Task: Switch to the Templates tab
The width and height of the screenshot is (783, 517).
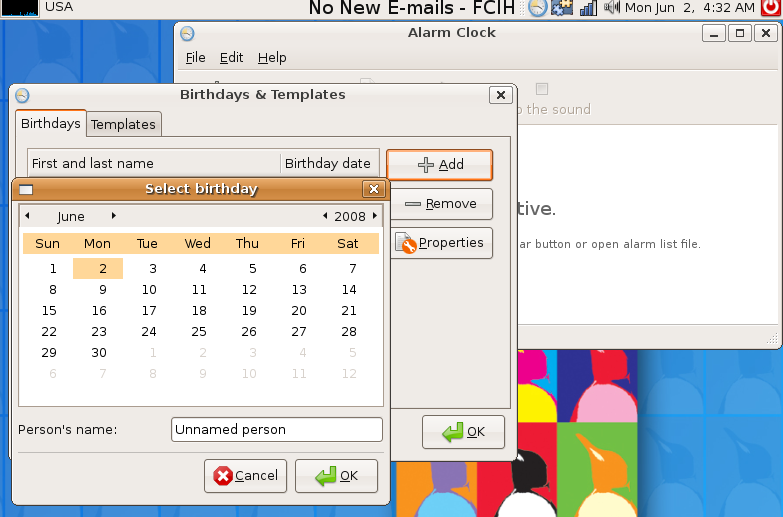Action: (x=124, y=124)
